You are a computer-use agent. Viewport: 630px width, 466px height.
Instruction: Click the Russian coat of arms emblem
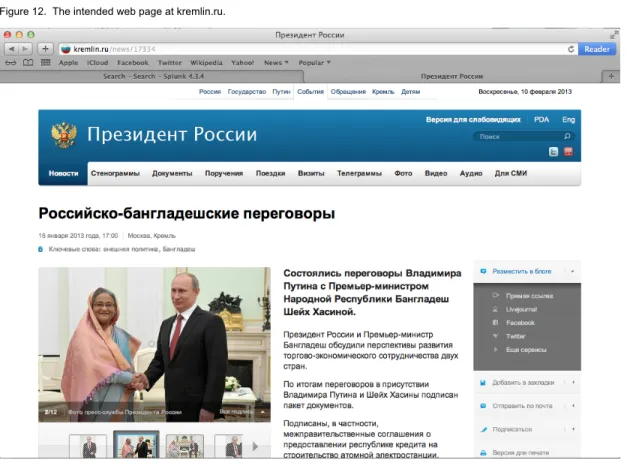pos(64,135)
